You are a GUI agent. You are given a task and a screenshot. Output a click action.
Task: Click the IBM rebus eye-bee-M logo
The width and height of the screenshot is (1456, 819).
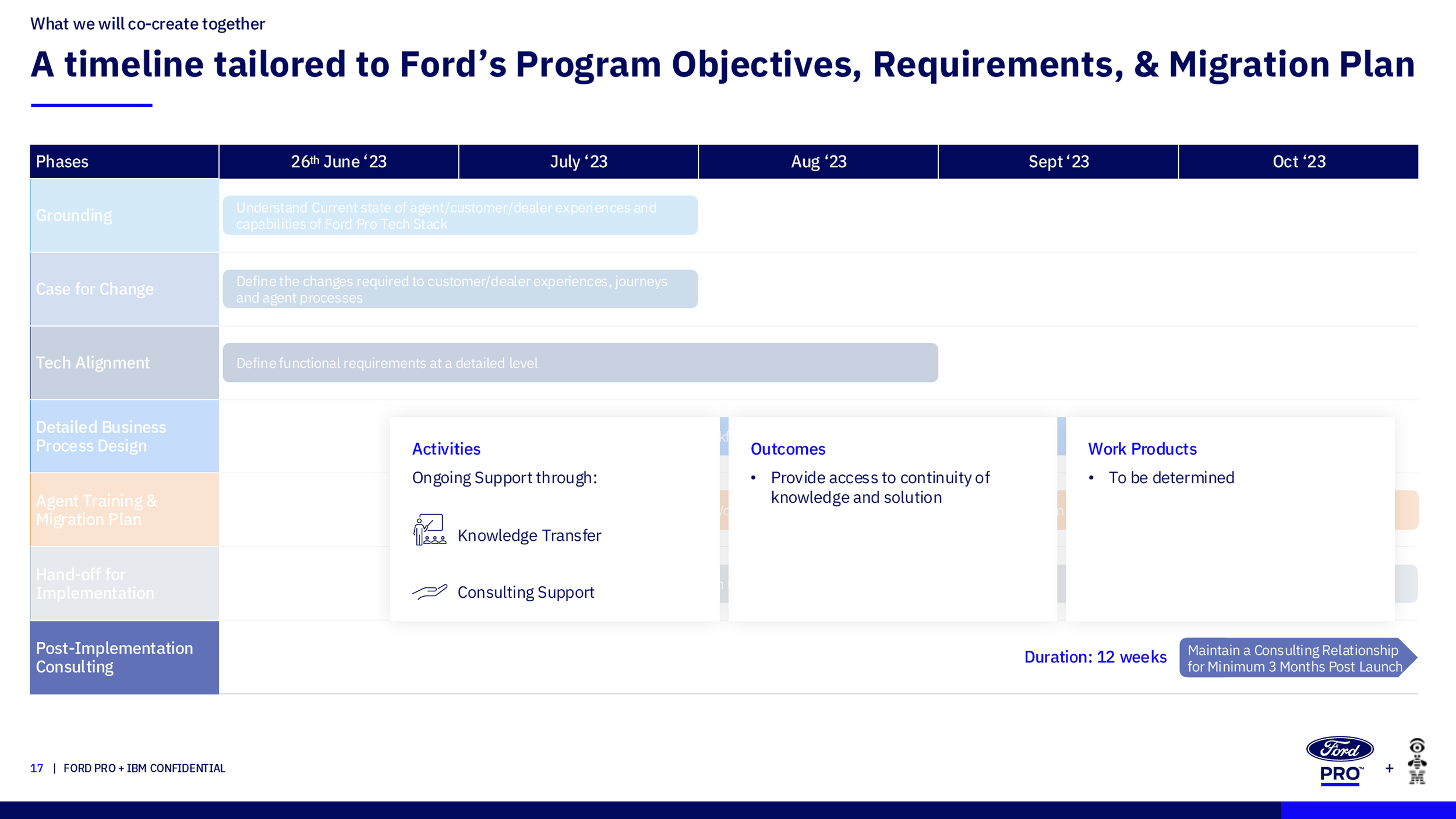[x=1417, y=761]
